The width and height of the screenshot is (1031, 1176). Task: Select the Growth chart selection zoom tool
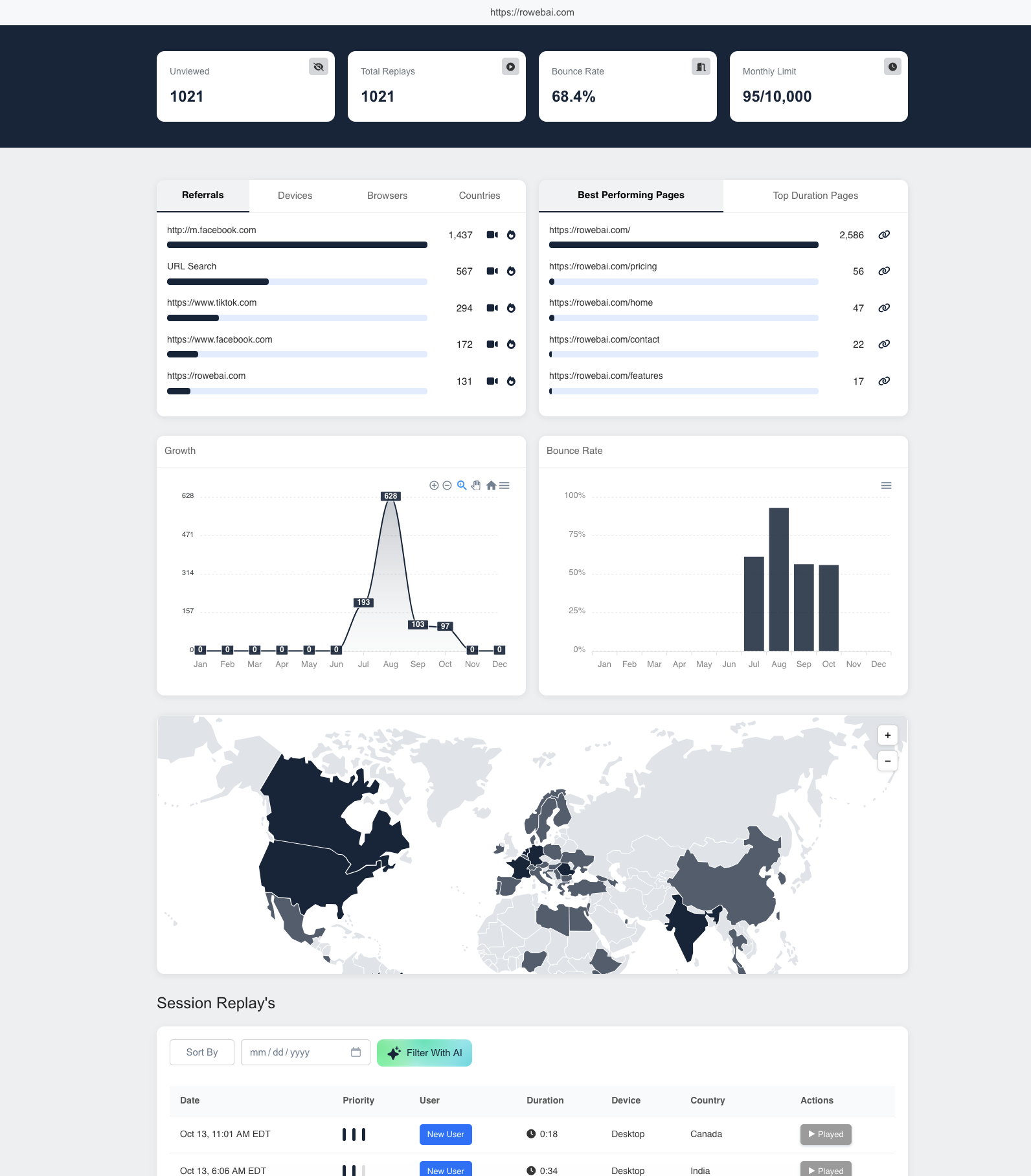[462, 486]
